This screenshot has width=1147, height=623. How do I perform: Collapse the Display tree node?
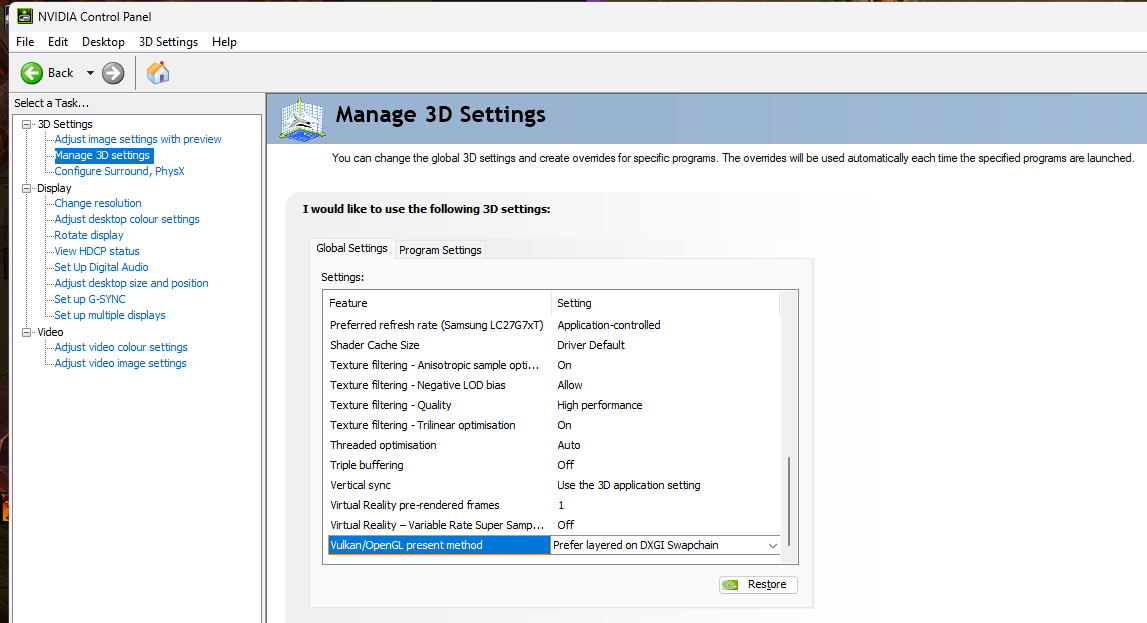tap(26, 188)
